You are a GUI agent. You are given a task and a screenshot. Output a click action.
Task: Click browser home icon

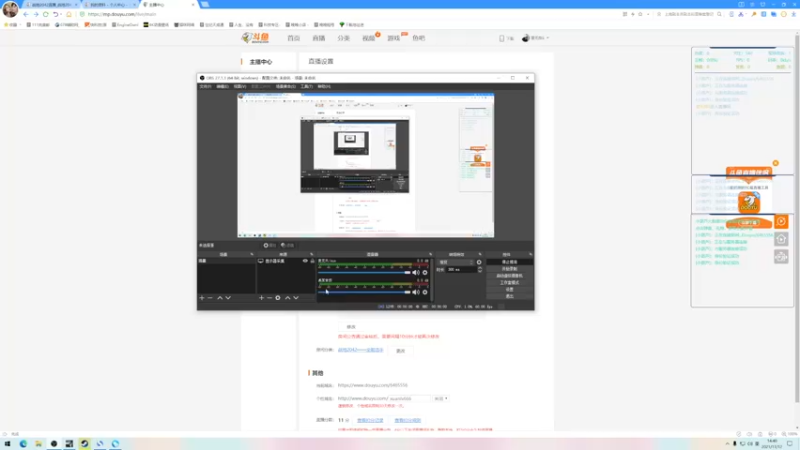[x=69, y=14]
